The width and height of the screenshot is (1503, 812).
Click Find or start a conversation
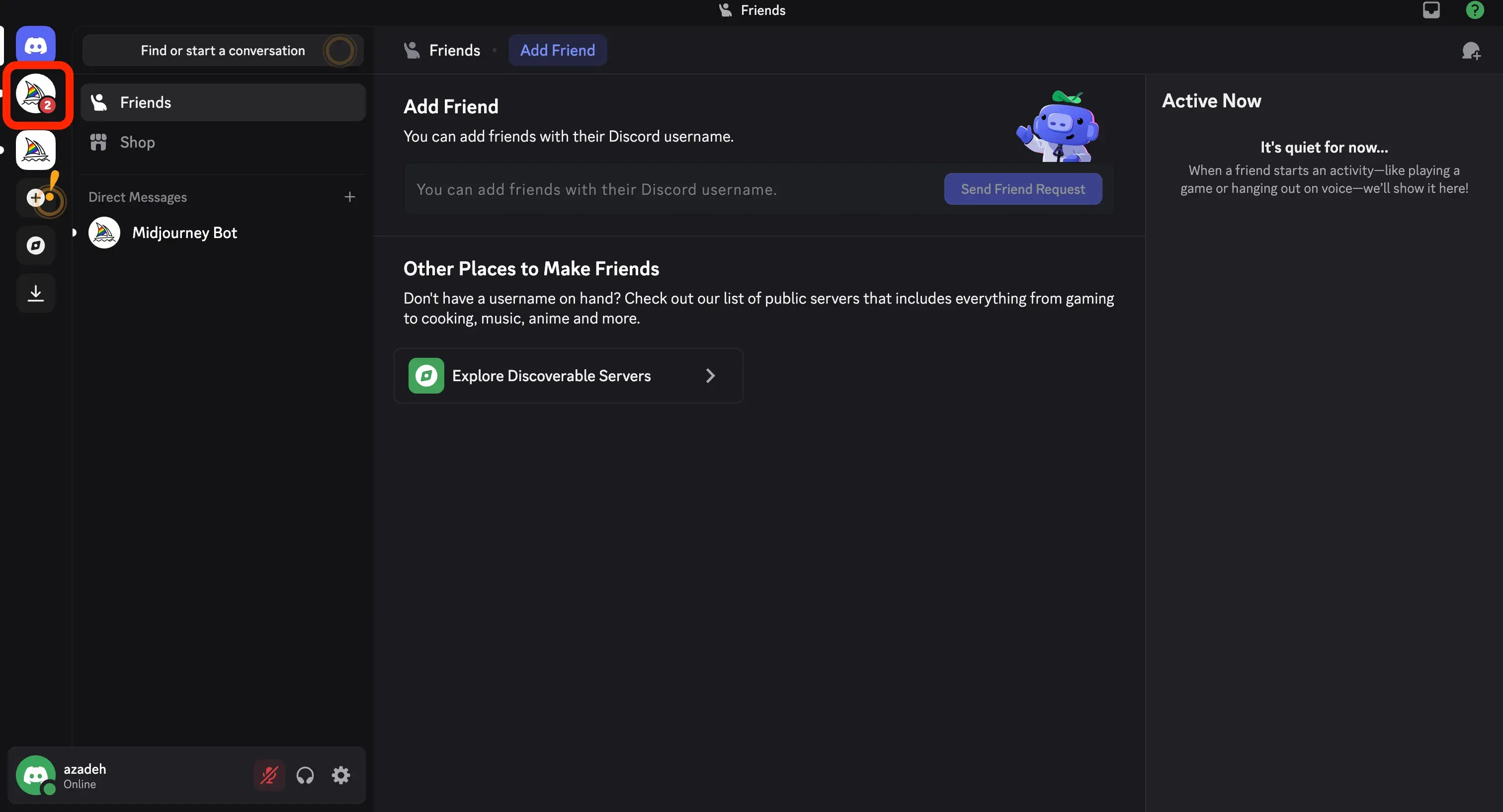[x=222, y=51]
